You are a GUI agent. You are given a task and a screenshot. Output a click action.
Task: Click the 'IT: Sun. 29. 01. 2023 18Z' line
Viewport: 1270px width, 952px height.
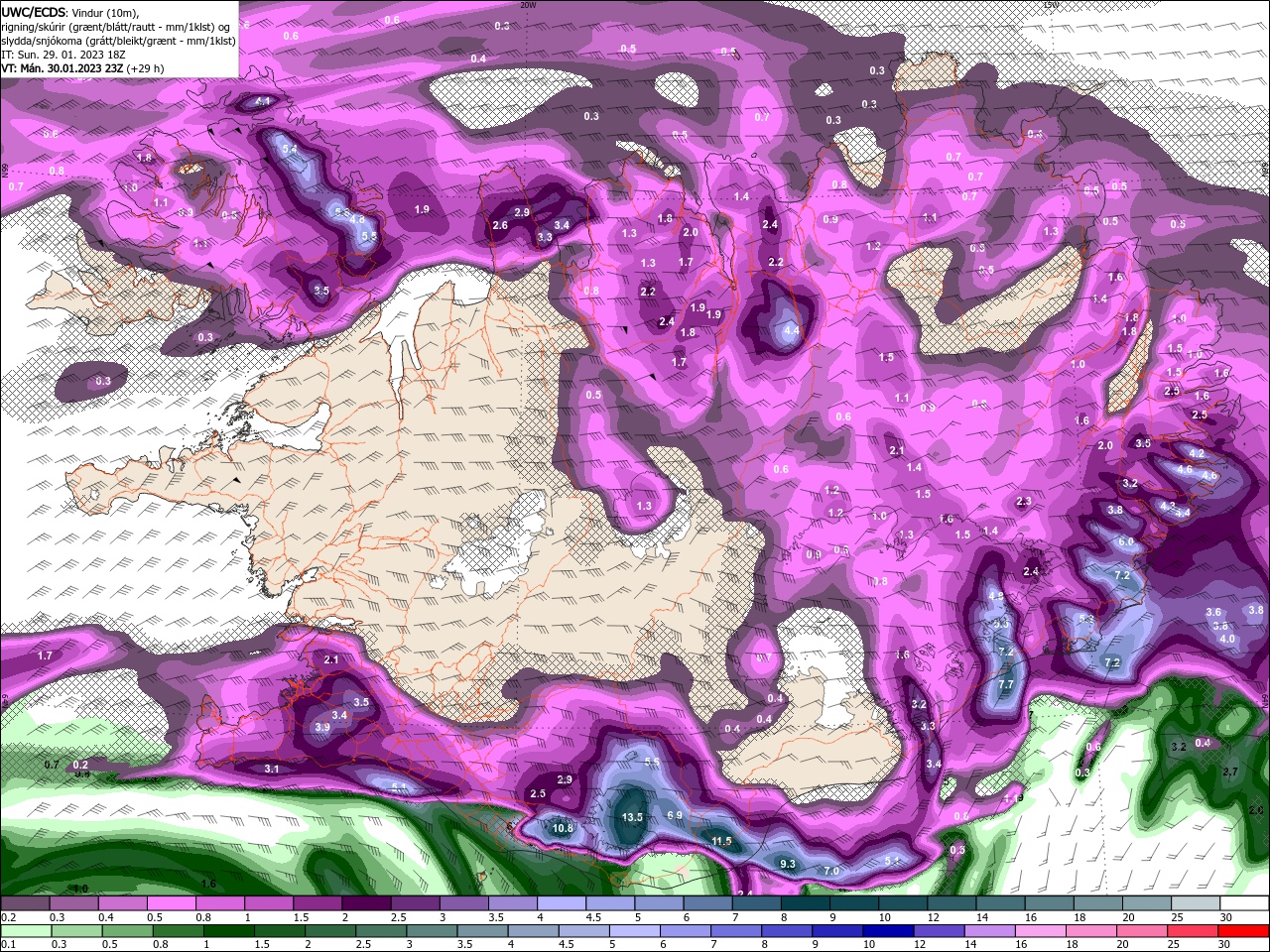pyautogui.click(x=63, y=55)
